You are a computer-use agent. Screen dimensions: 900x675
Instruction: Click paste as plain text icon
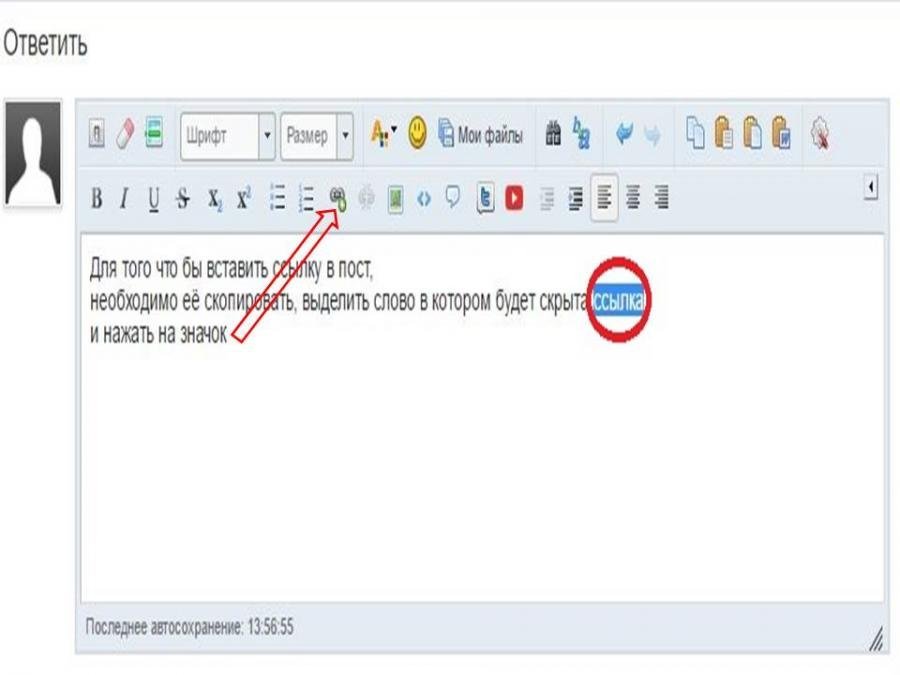tap(752, 133)
